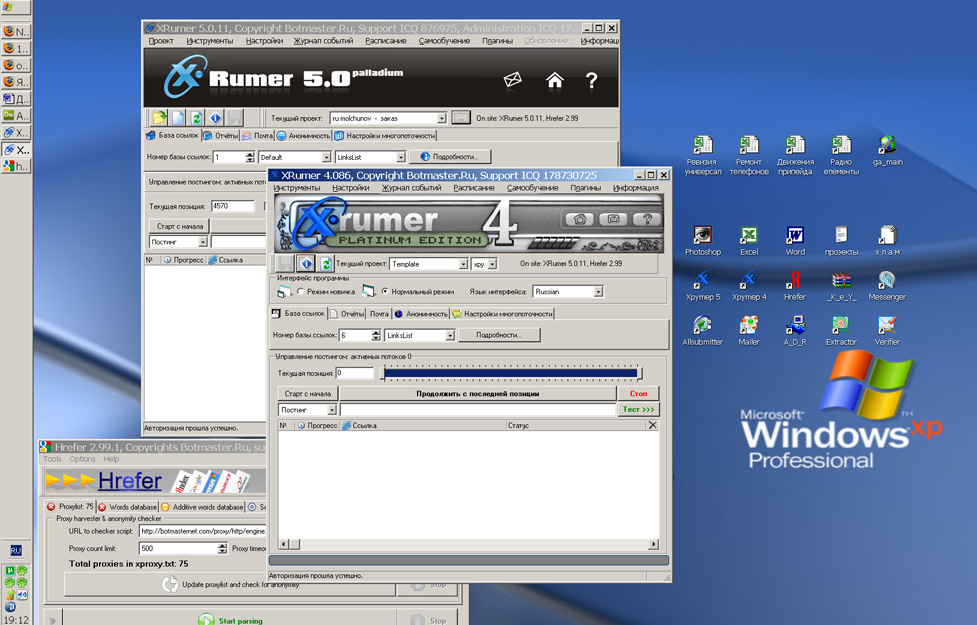
Task: Open the ga_main desktop icon
Action: pyautogui.click(x=887, y=151)
